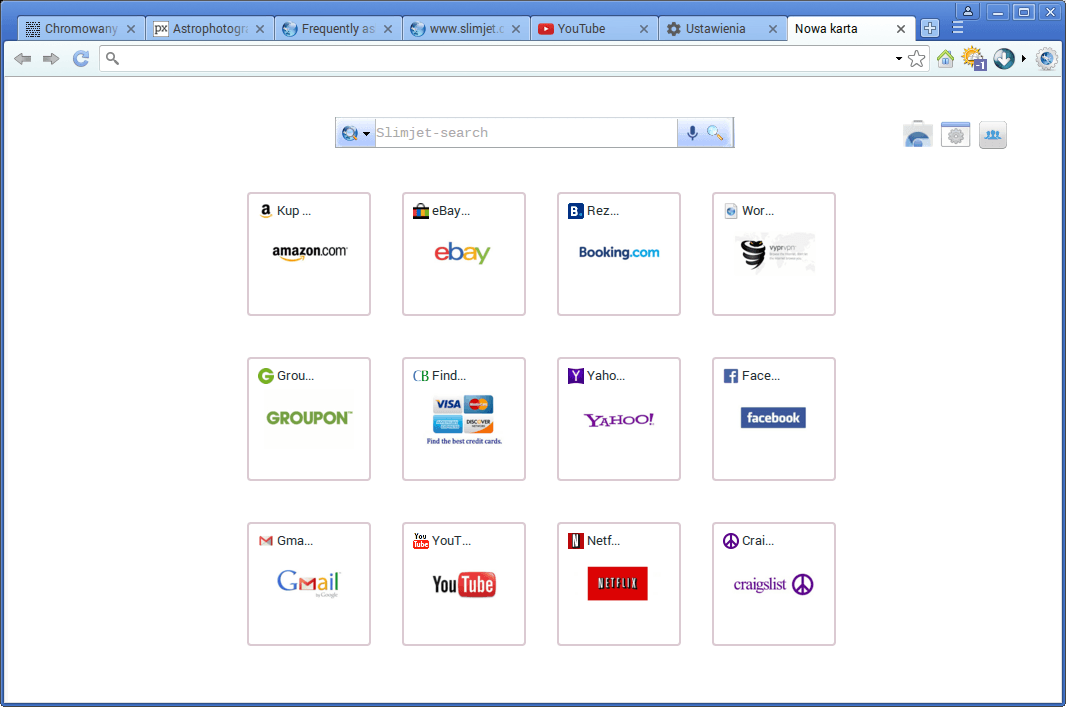
Task: Open the people group icon on page
Action: (x=993, y=135)
